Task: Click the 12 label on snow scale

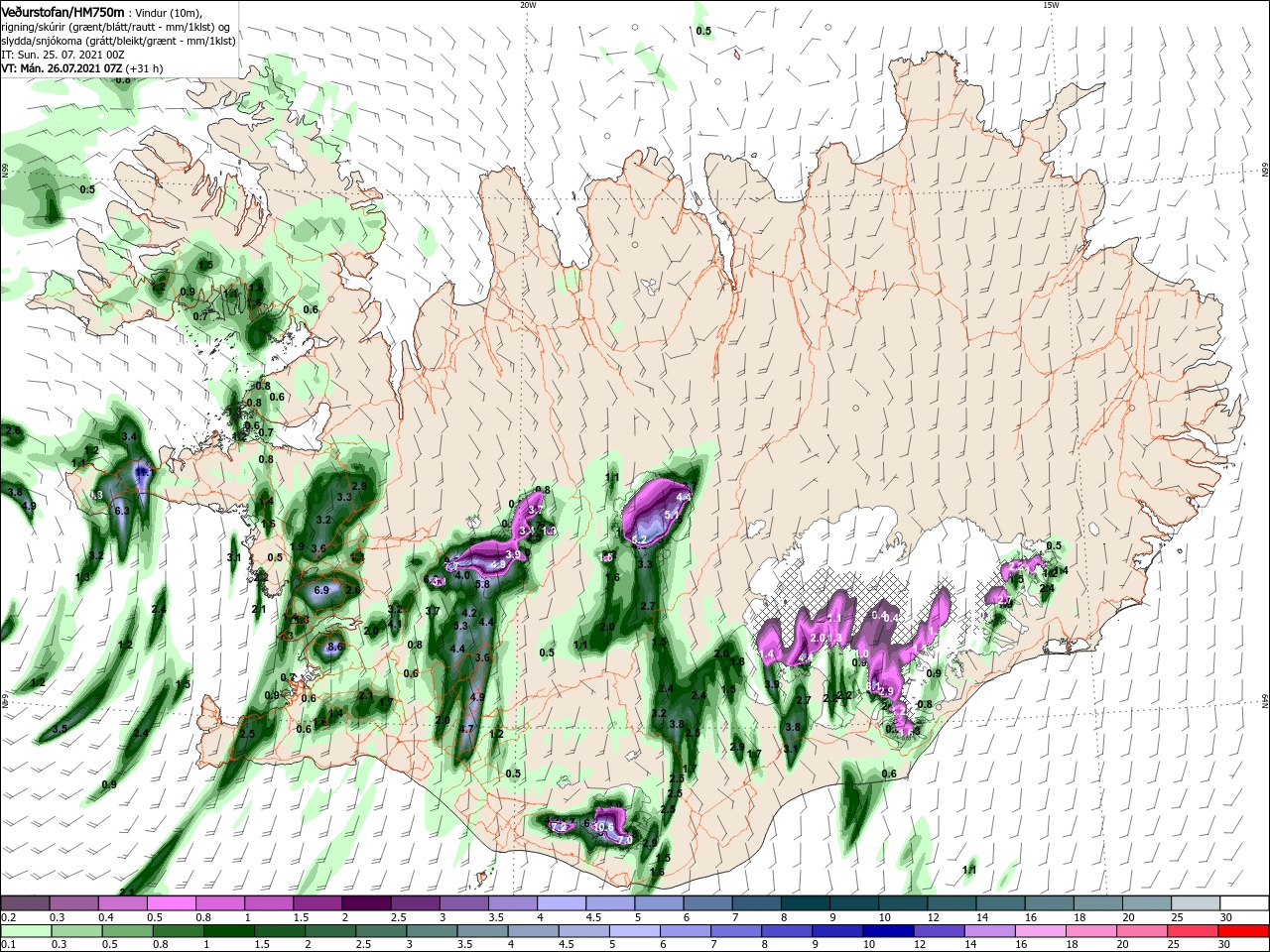Action: coord(932,917)
